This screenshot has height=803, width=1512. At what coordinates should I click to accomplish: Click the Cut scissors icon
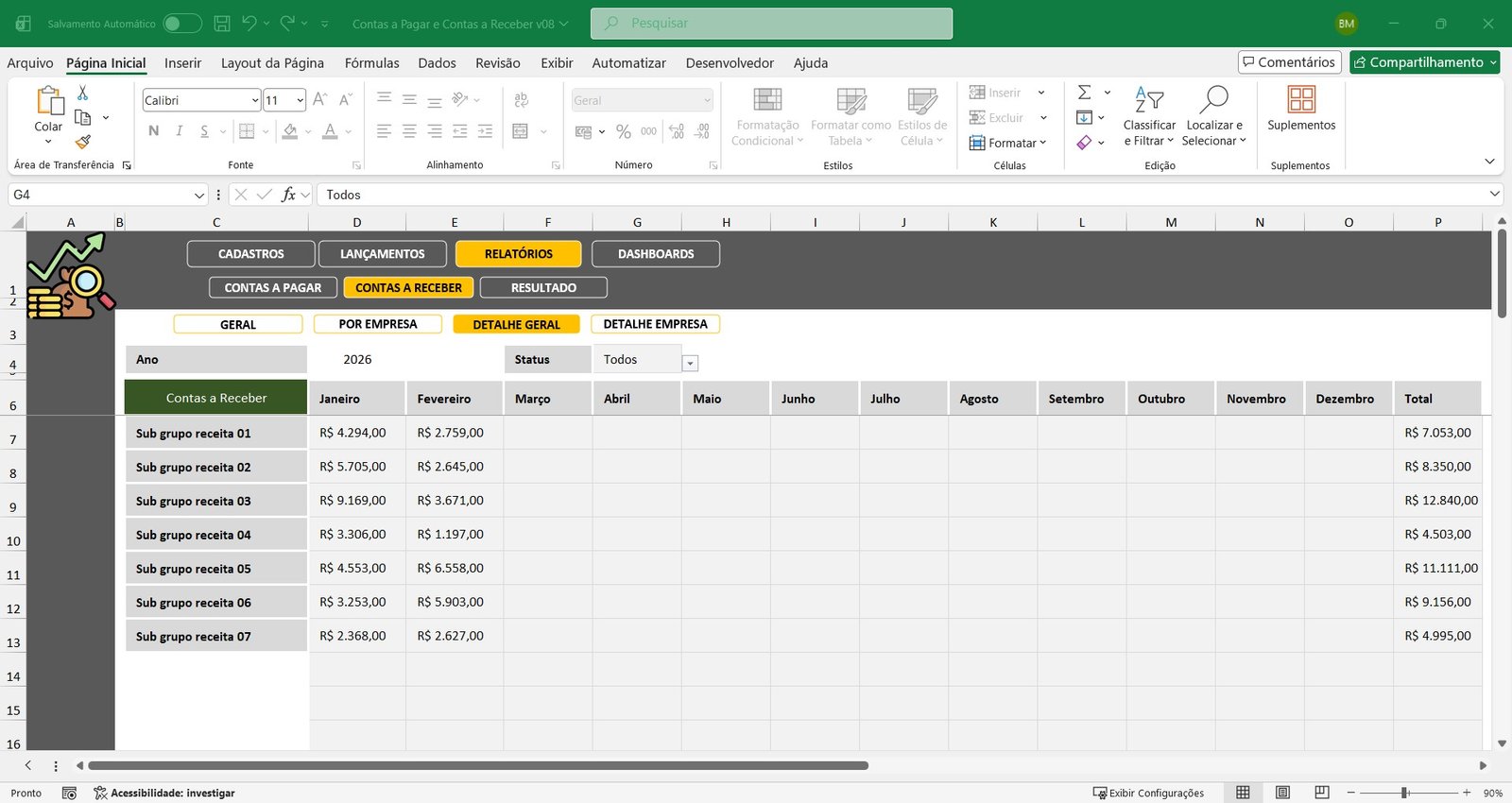82,93
